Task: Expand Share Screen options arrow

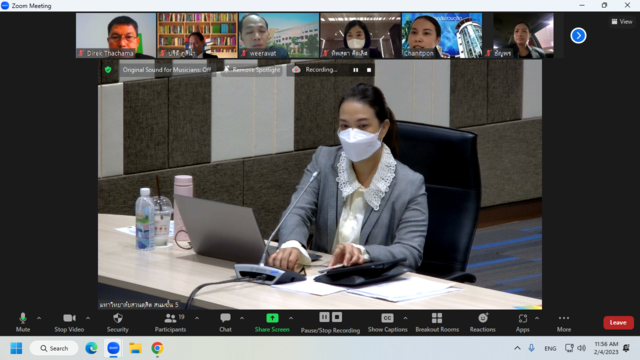Action: click(x=291, y=318)
